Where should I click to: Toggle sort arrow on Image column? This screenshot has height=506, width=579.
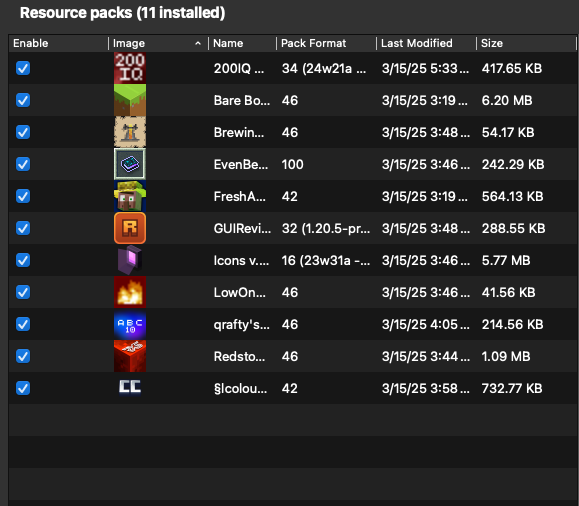(198, 43)
